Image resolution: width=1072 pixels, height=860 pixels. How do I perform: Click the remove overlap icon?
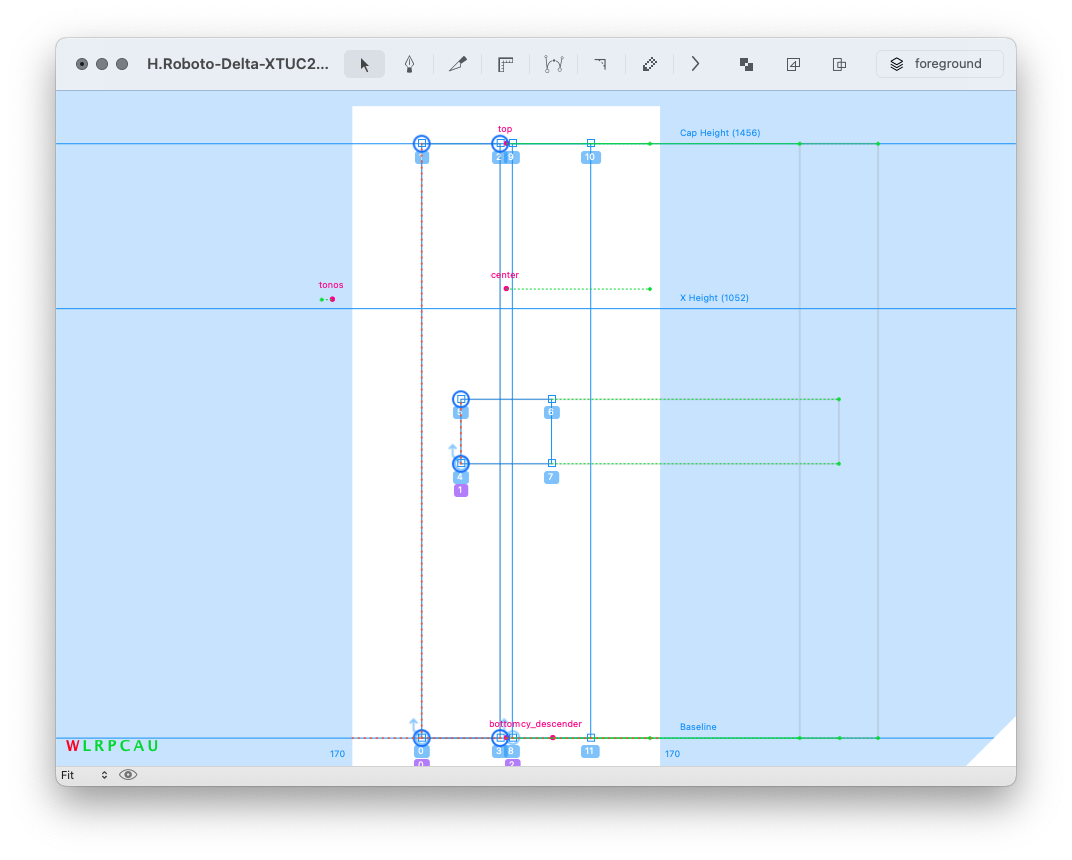pyautogui.click(x=746, y=64)
